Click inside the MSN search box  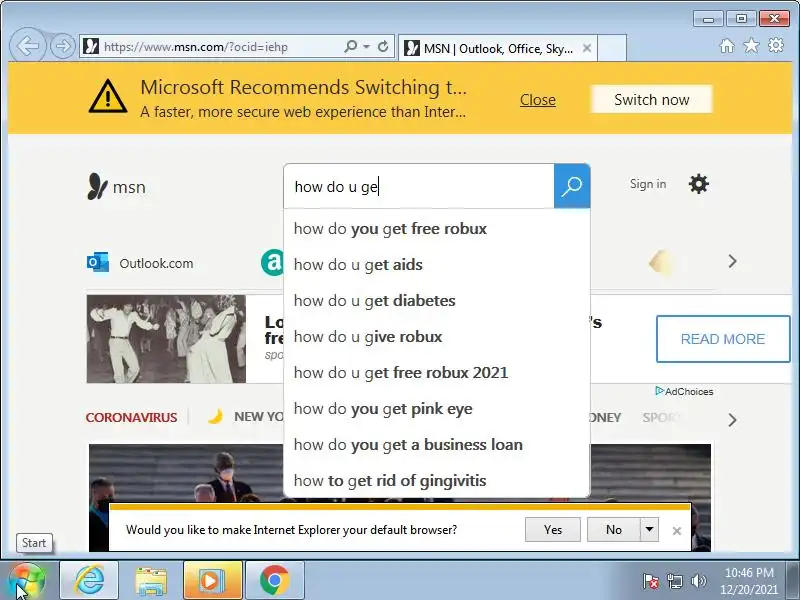[419, 186]
